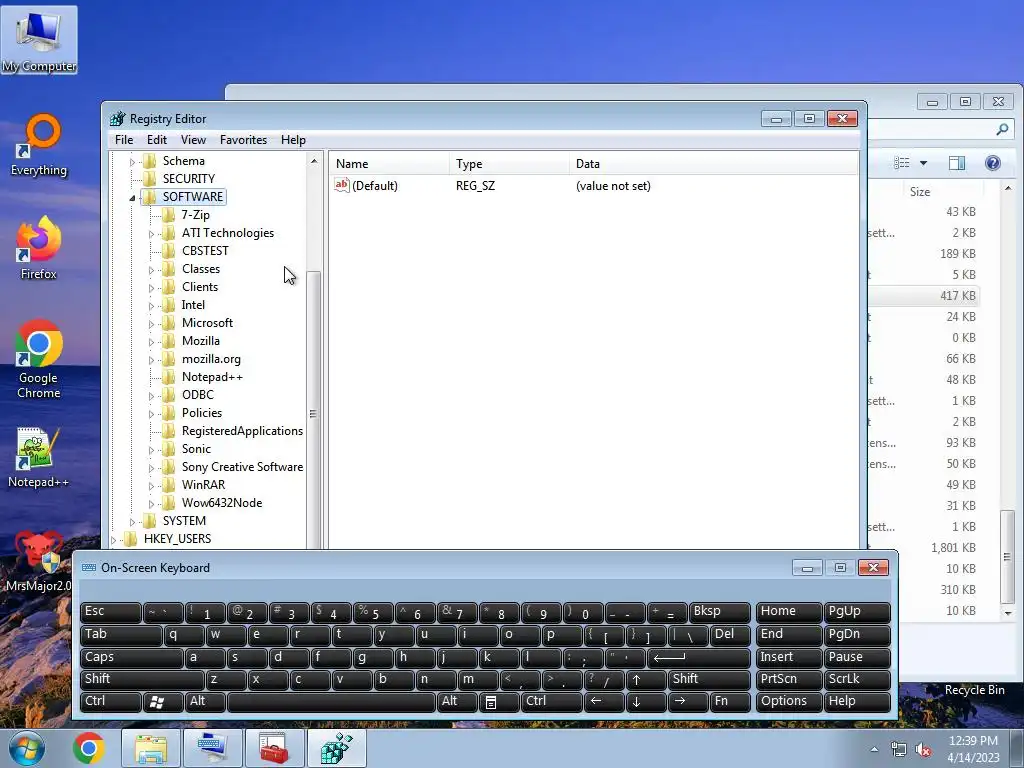This screenshot has height=768, width=1024.
Task: Click the muted volume tray icon
Action: [x=923, y=750]
